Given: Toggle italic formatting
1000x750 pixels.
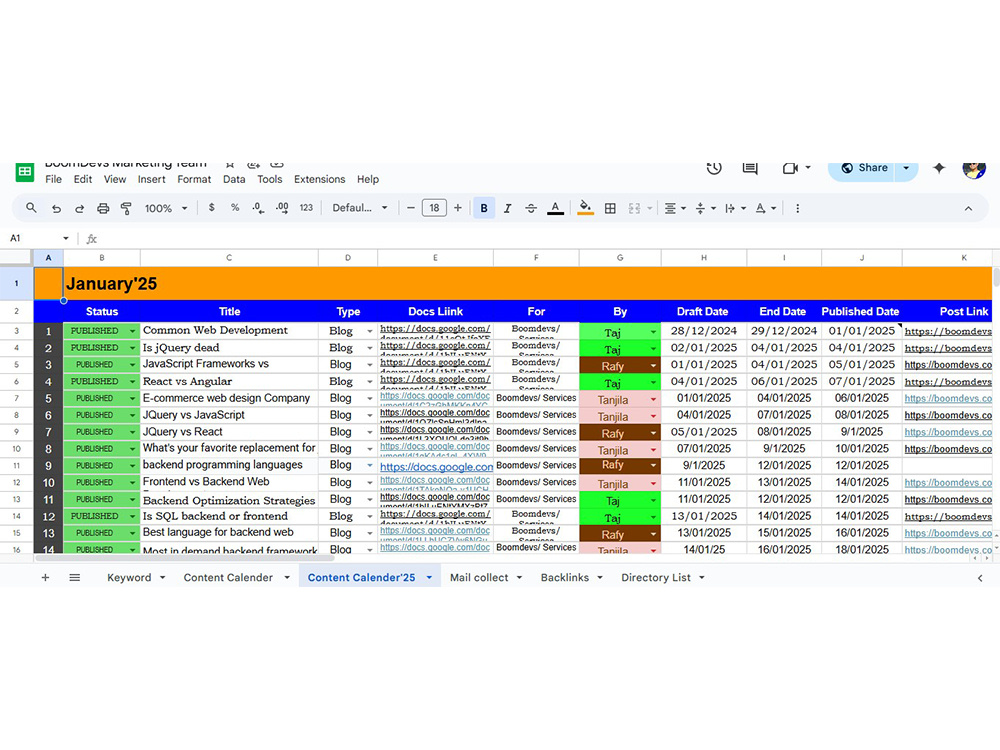Looking at the screenshot, I should [508, 208].
